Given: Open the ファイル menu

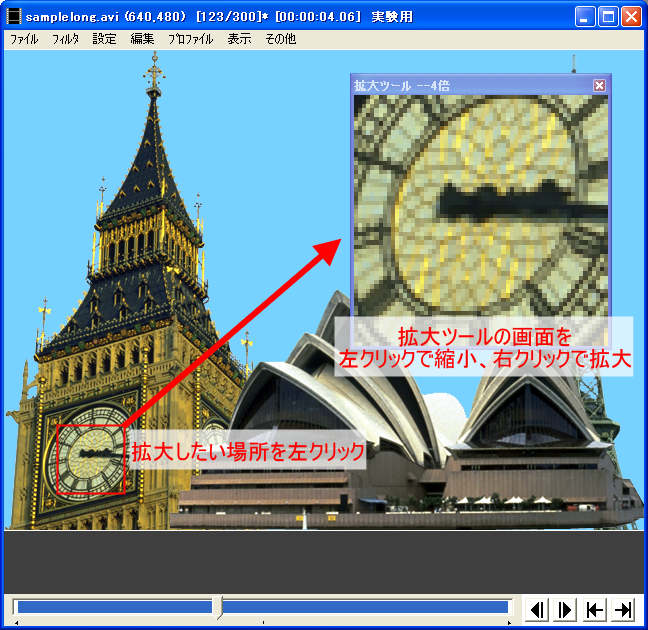Looking at the screenshot, I should tap(24, 40).
